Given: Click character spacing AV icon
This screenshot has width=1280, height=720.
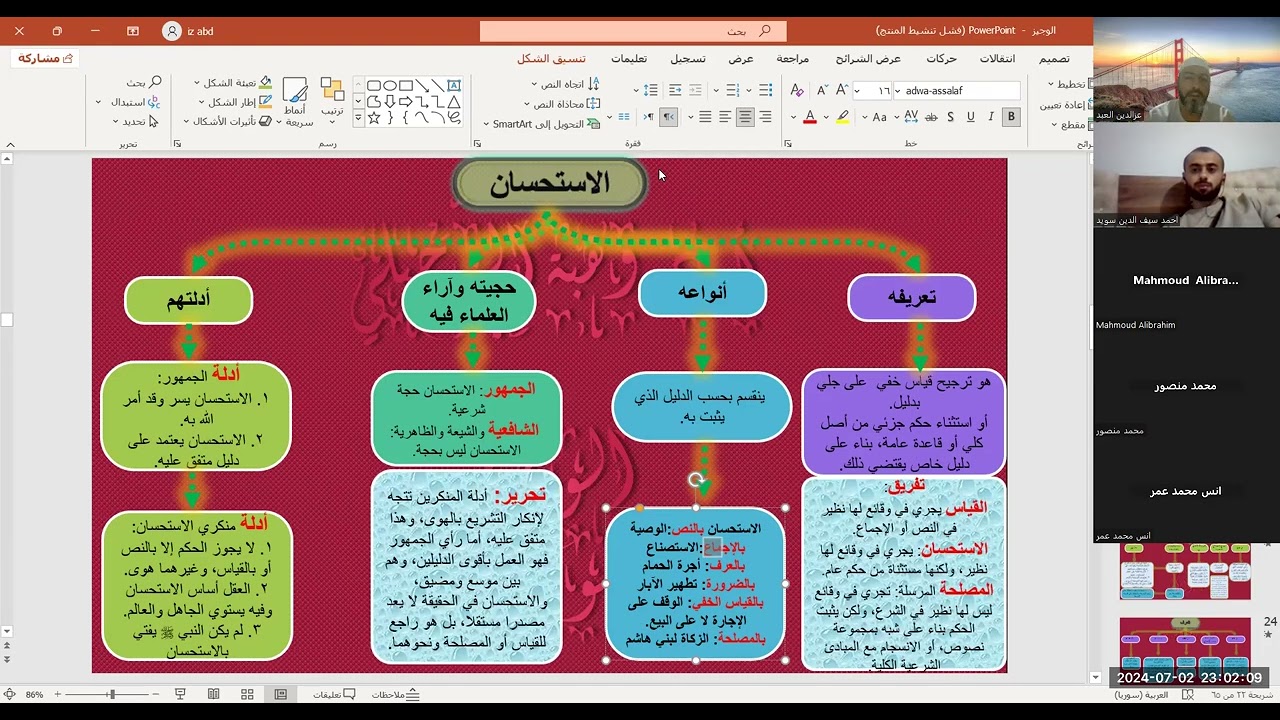Looking at the screenshot, I should 910,117.
